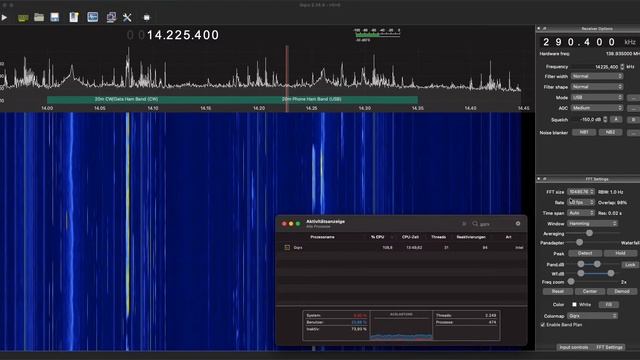The image size is (640, 360).
Task: Click the remote control computers icon
Action: pos(111,17)
